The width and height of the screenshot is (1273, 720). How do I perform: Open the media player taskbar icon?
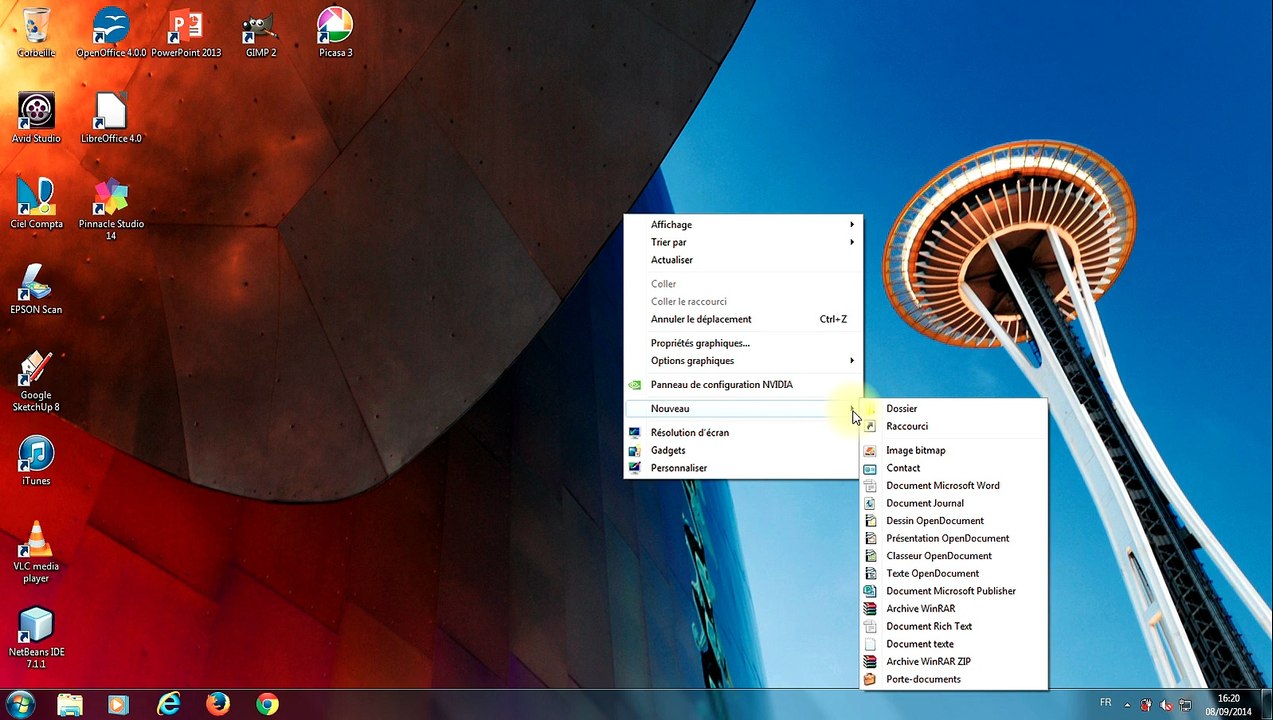tap(118, 704)
